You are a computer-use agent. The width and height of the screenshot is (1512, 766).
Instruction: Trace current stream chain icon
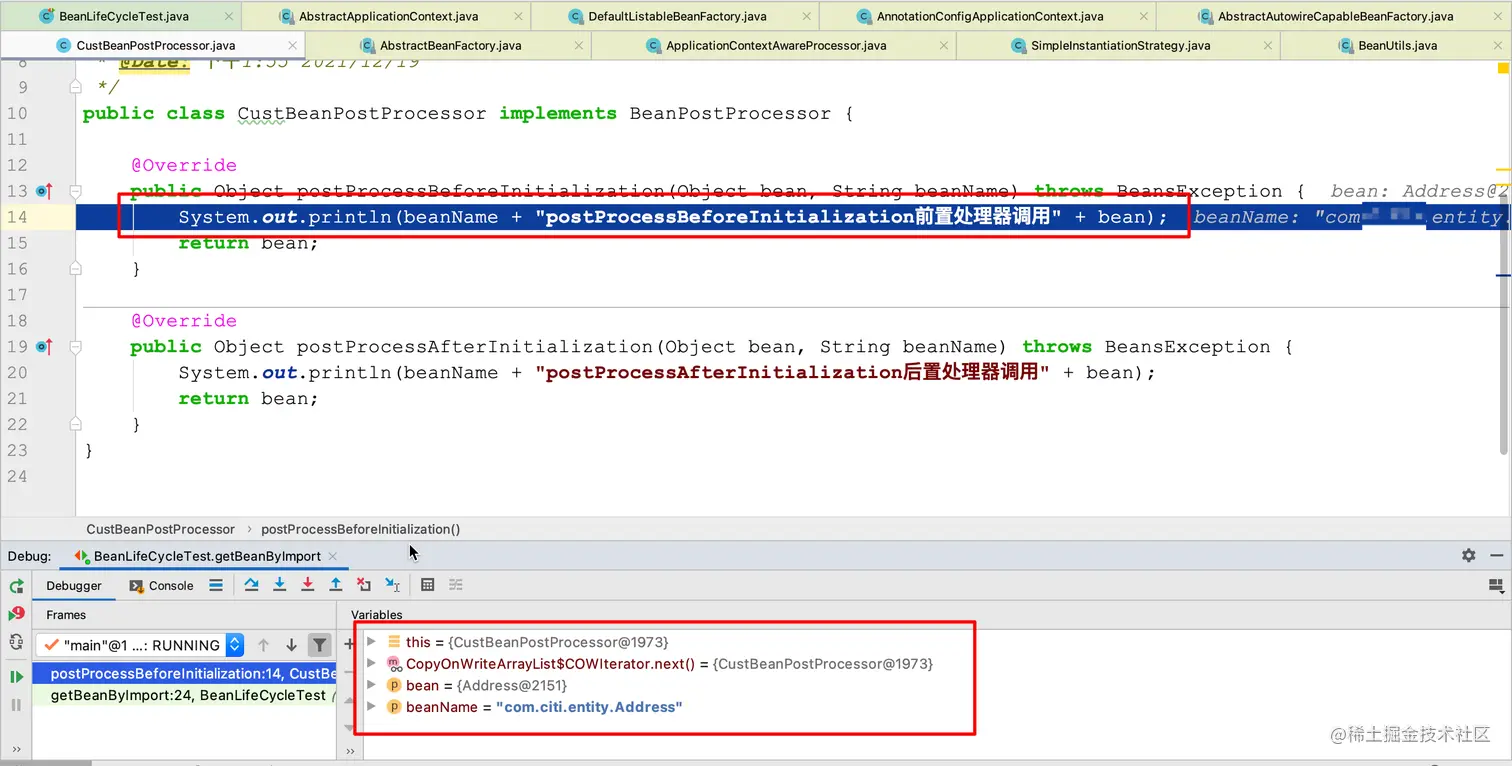tap(456, 585)
